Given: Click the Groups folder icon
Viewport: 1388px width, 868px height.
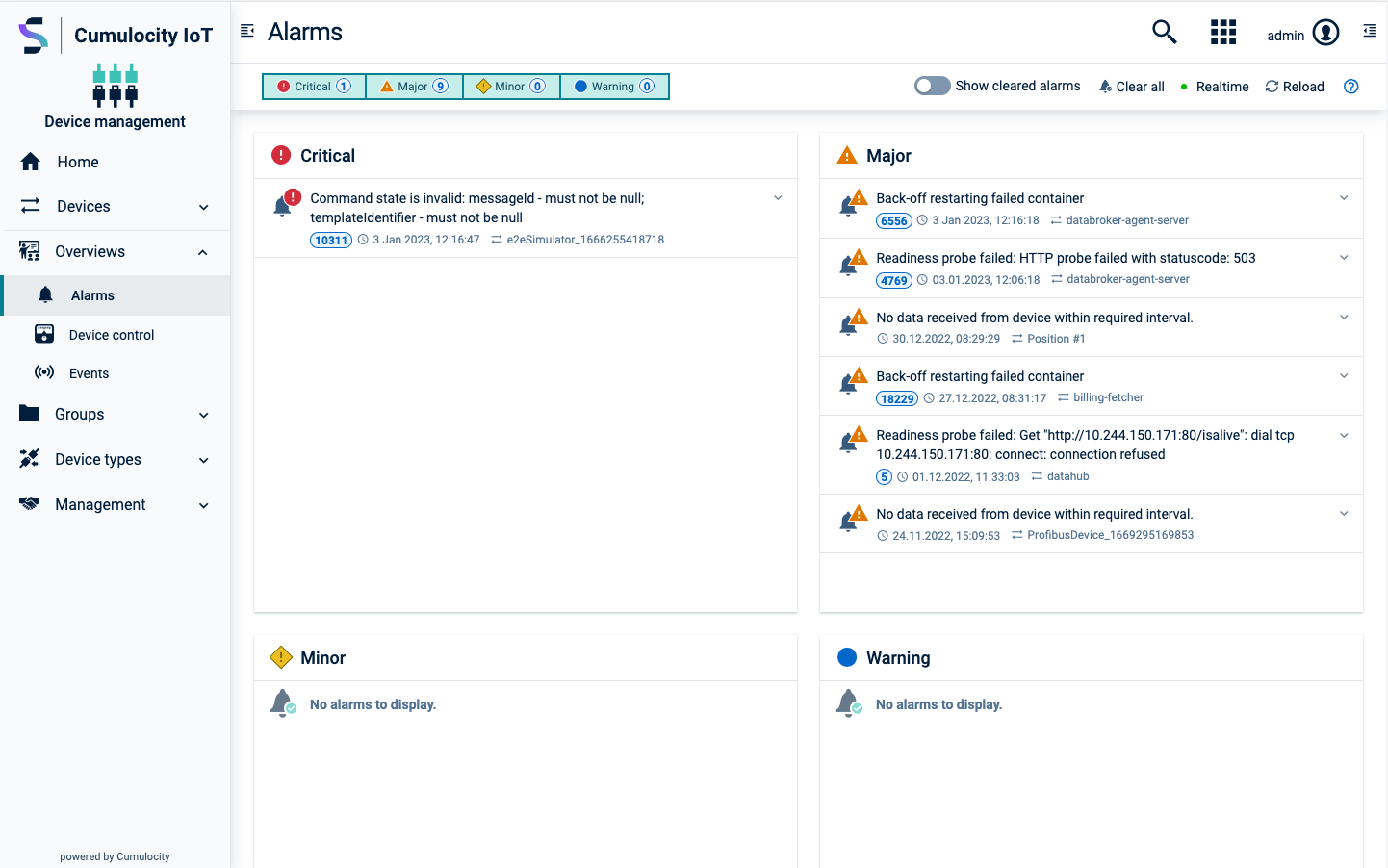Looking at the screenshot, I should [x=30, y=414].
